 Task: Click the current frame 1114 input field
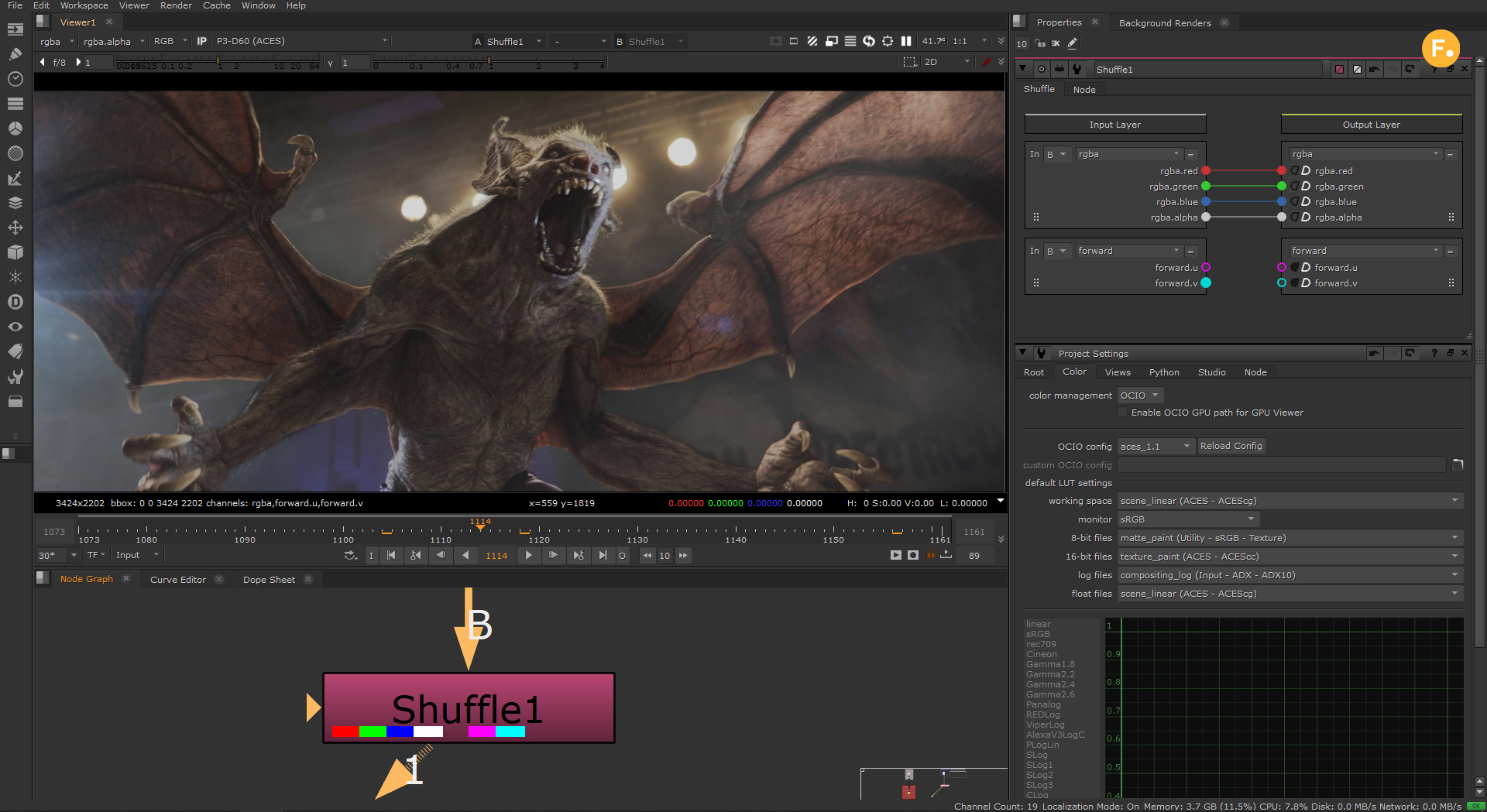496,556
